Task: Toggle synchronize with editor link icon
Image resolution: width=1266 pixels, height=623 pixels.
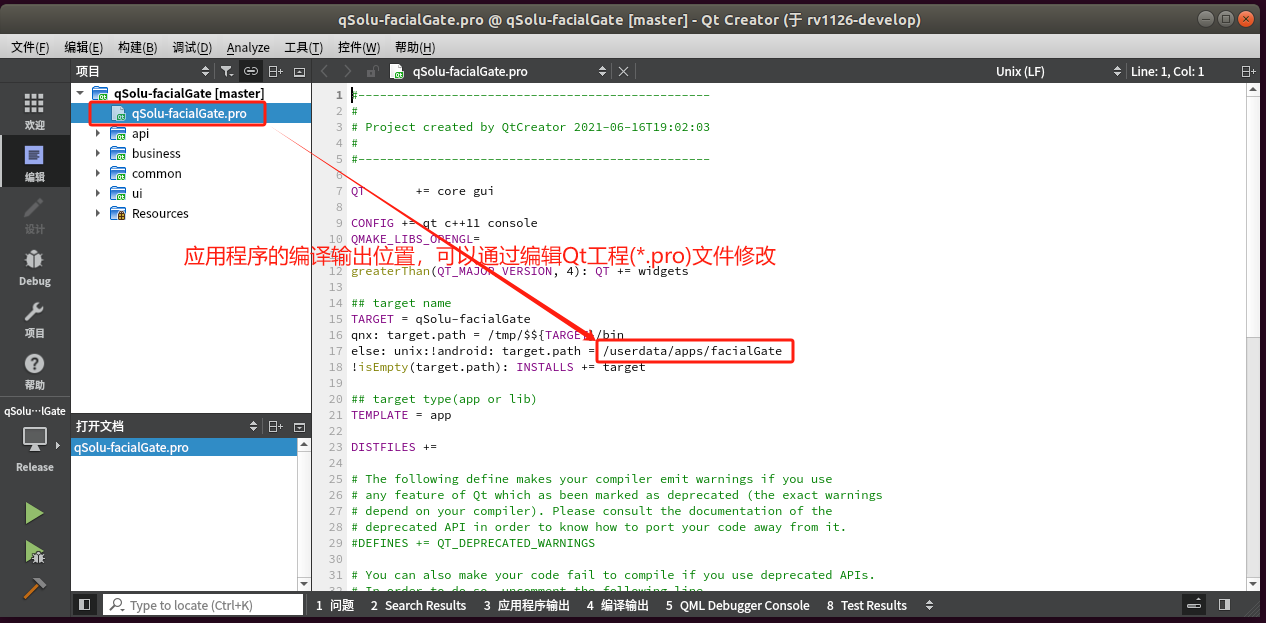Action: click(251, 71)
